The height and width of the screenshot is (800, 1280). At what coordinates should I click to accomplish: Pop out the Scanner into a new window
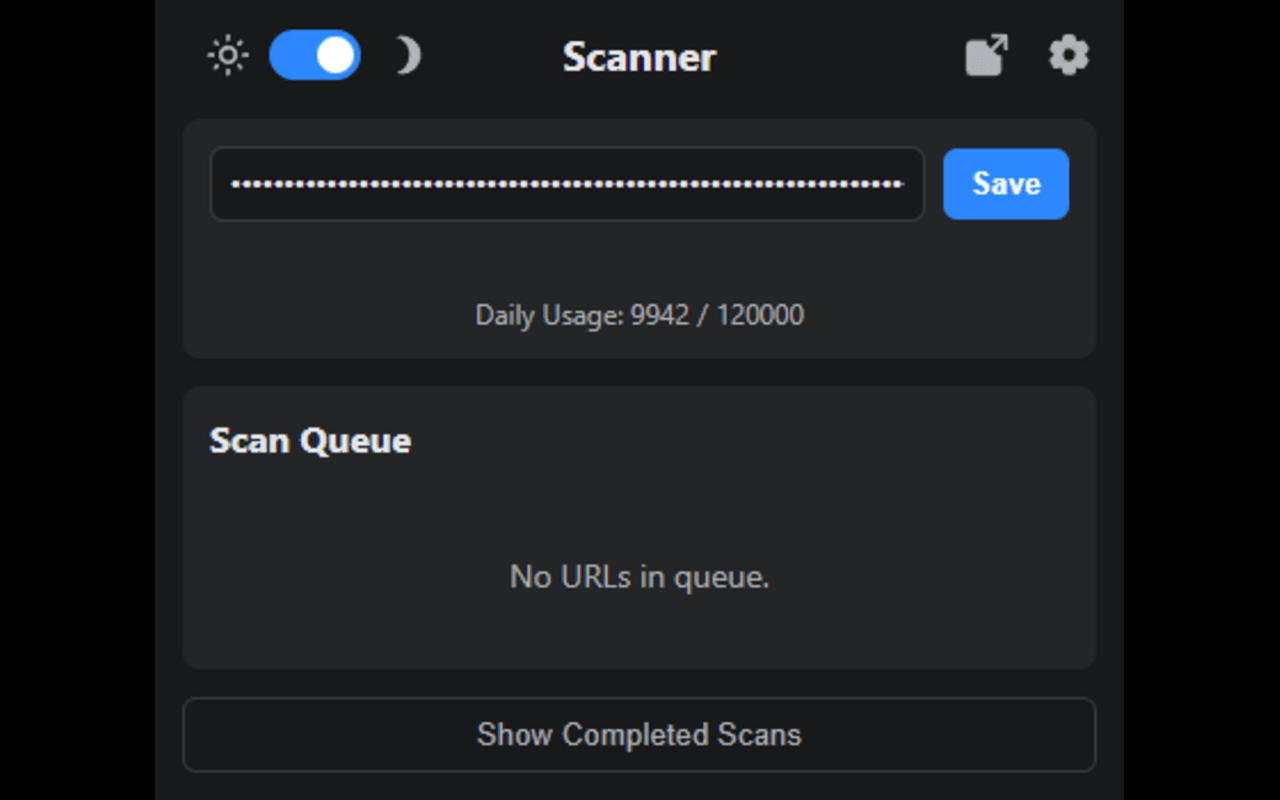point(986,56)
